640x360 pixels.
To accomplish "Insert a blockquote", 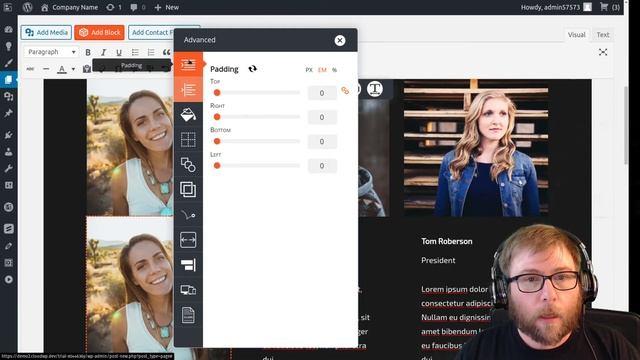I will click(167, 52).
